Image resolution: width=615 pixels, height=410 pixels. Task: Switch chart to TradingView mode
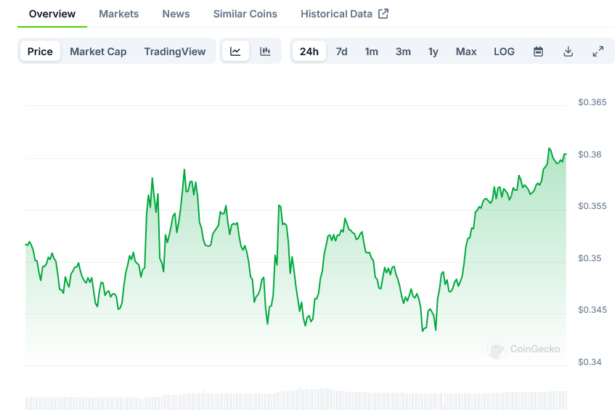tap(176, 51)
